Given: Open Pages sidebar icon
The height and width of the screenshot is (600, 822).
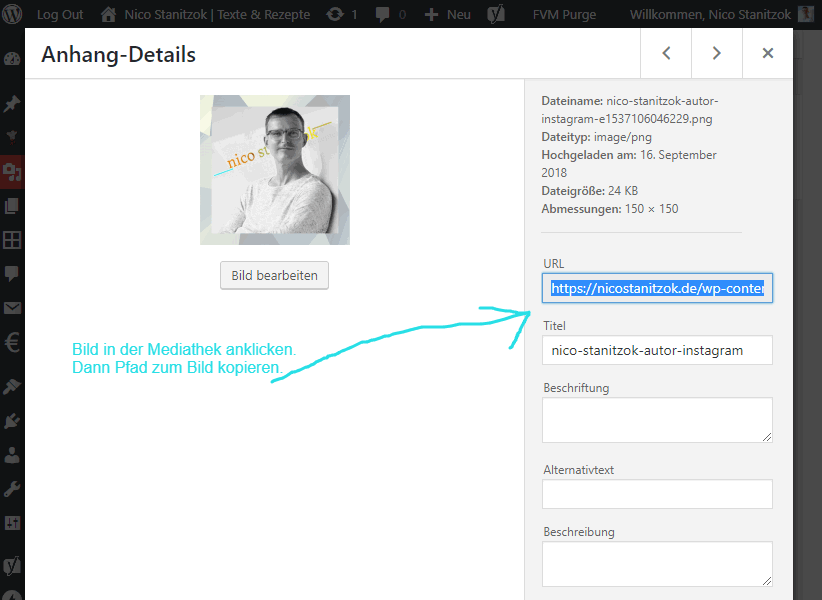Looking at the screenshot, I should [12, 206].
